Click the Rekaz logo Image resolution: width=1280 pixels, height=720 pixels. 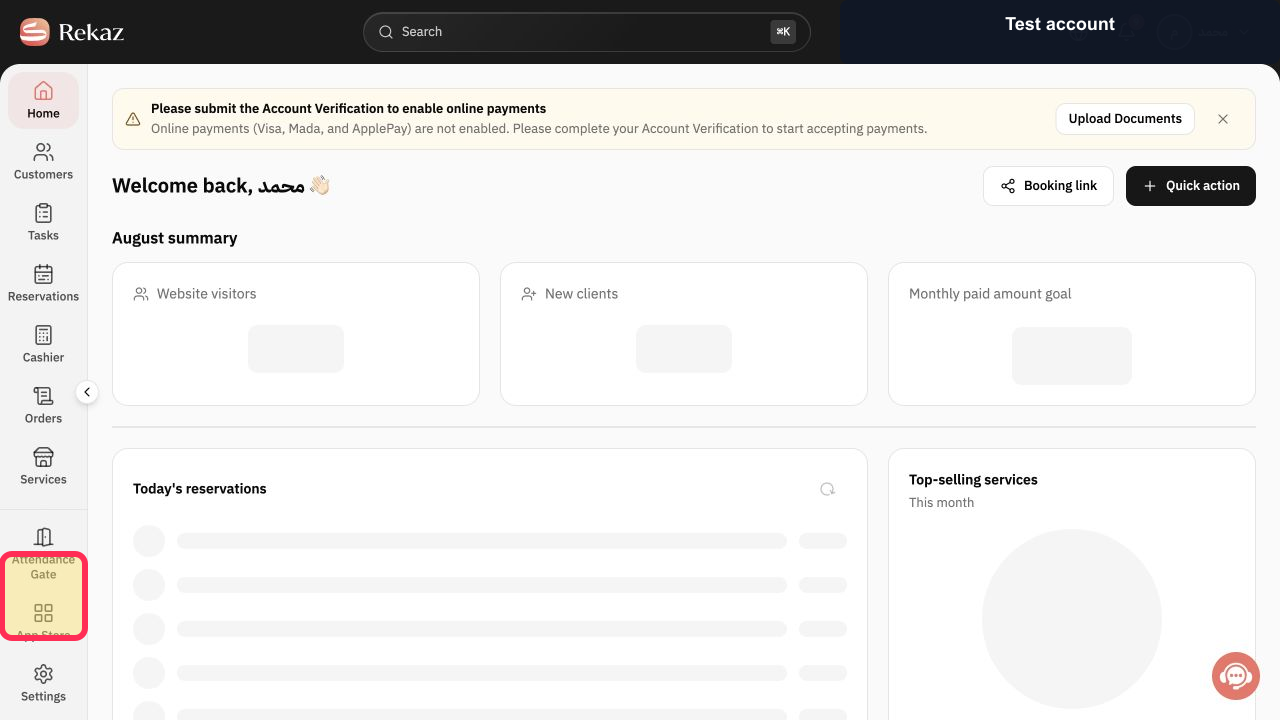pyautogui.click(x=72, y=32)
